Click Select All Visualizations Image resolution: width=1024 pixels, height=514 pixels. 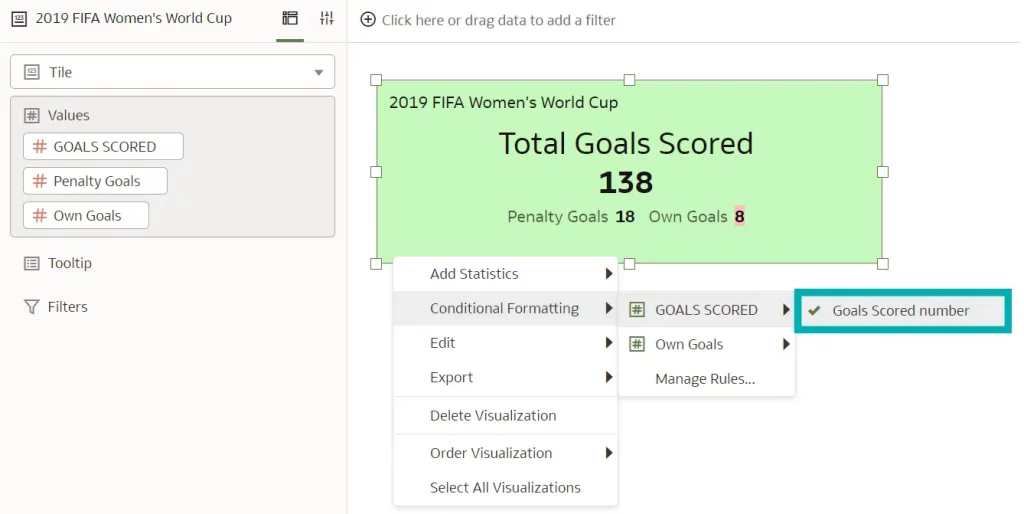505,487
